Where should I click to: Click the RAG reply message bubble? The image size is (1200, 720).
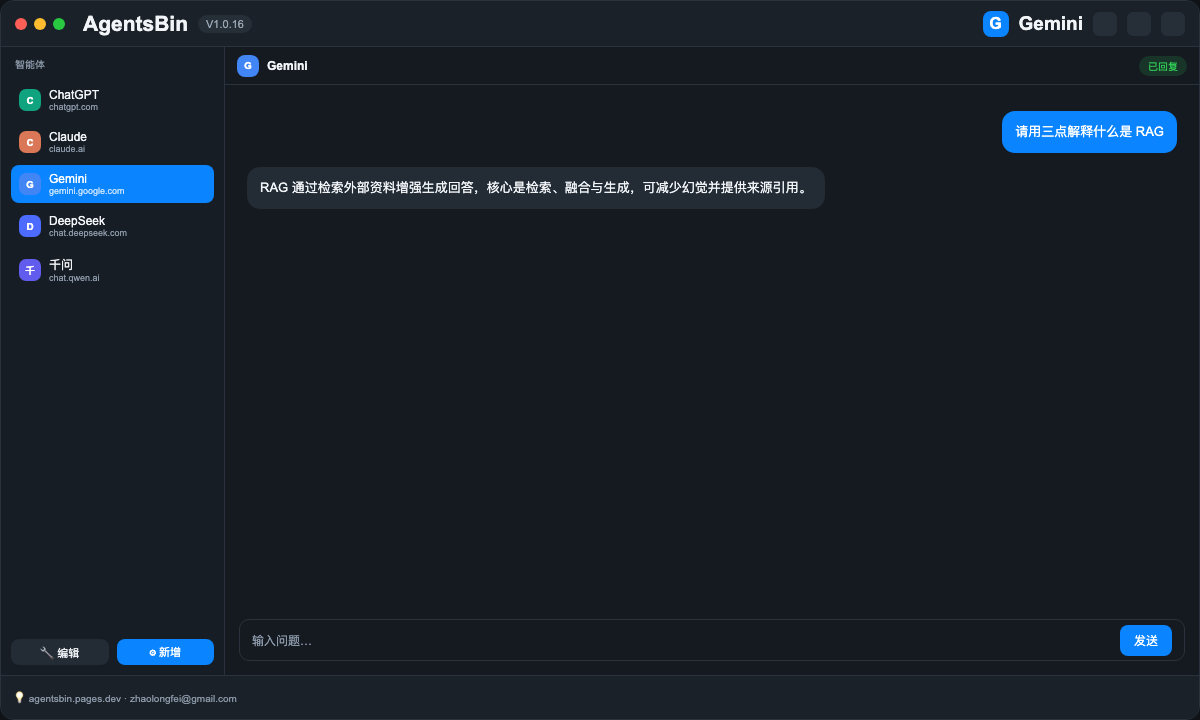tap(536, 188)
